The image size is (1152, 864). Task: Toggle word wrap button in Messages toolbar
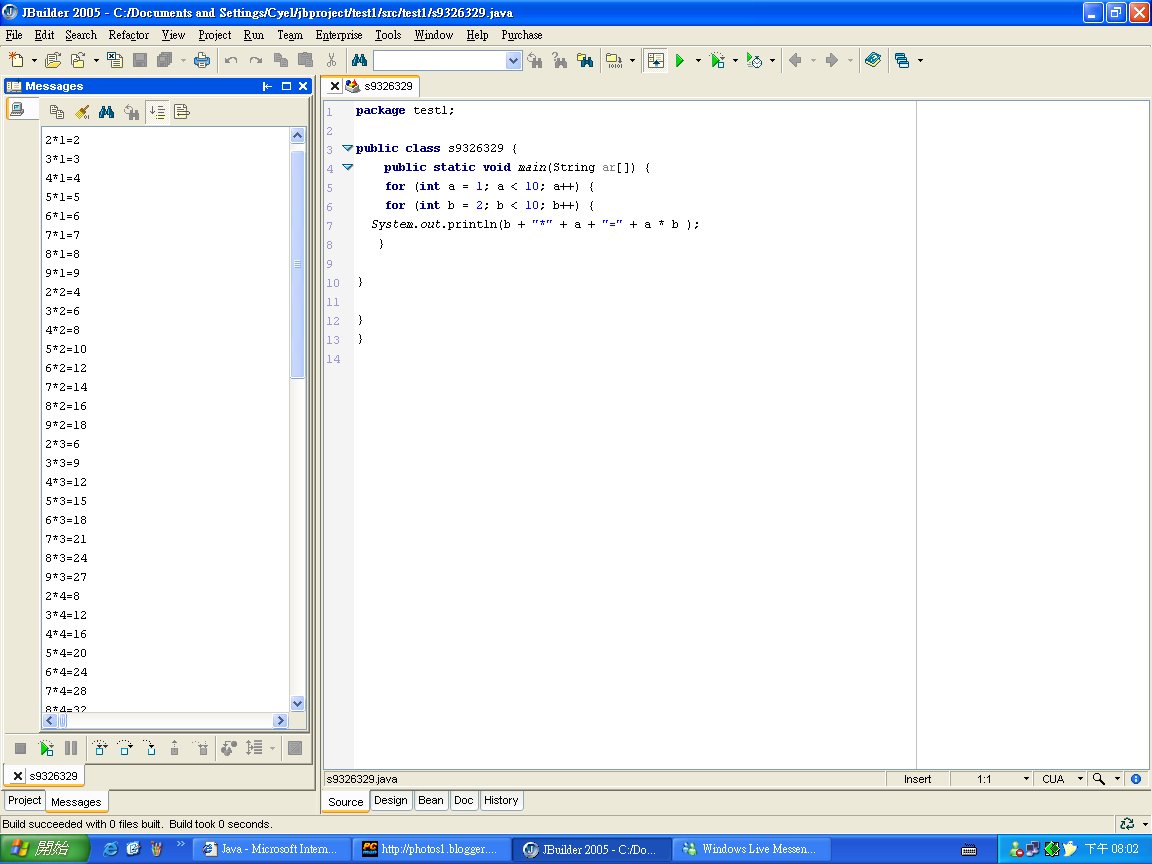pos(182,112)
